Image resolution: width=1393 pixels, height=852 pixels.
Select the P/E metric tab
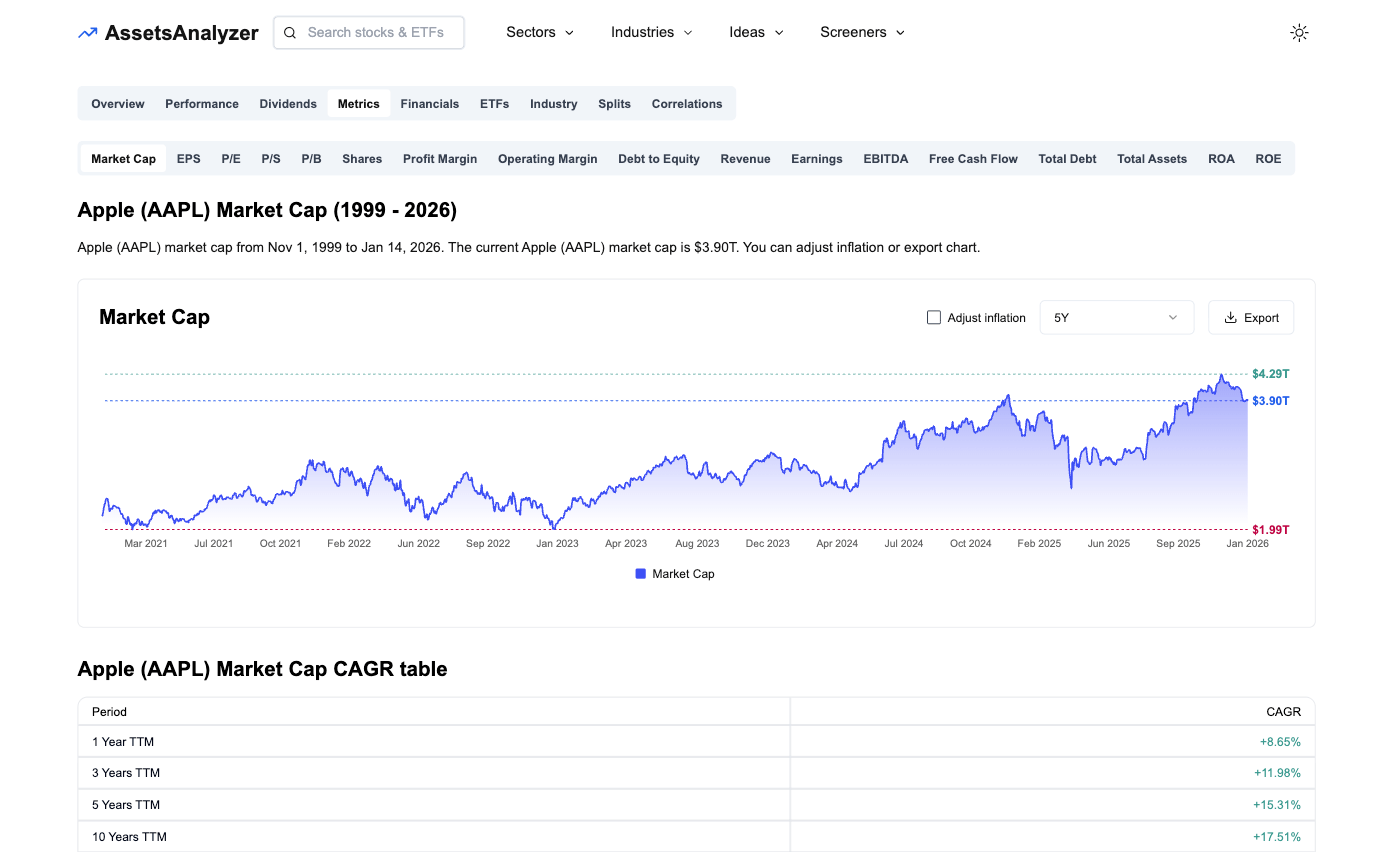point(231,159)
